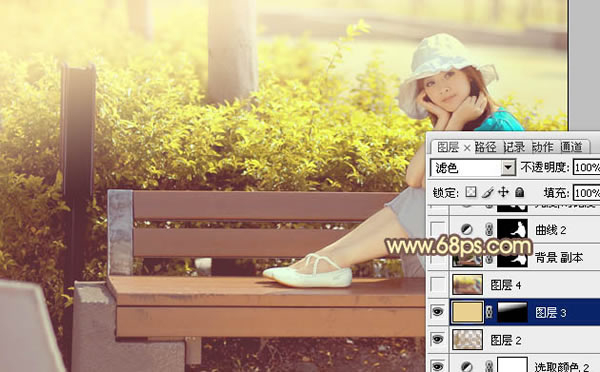Image resolution: width=600 pixels, height=372 pixels.
Task: Select the 图层 2 layer thumbnail
Action: (x=467, y=339)
